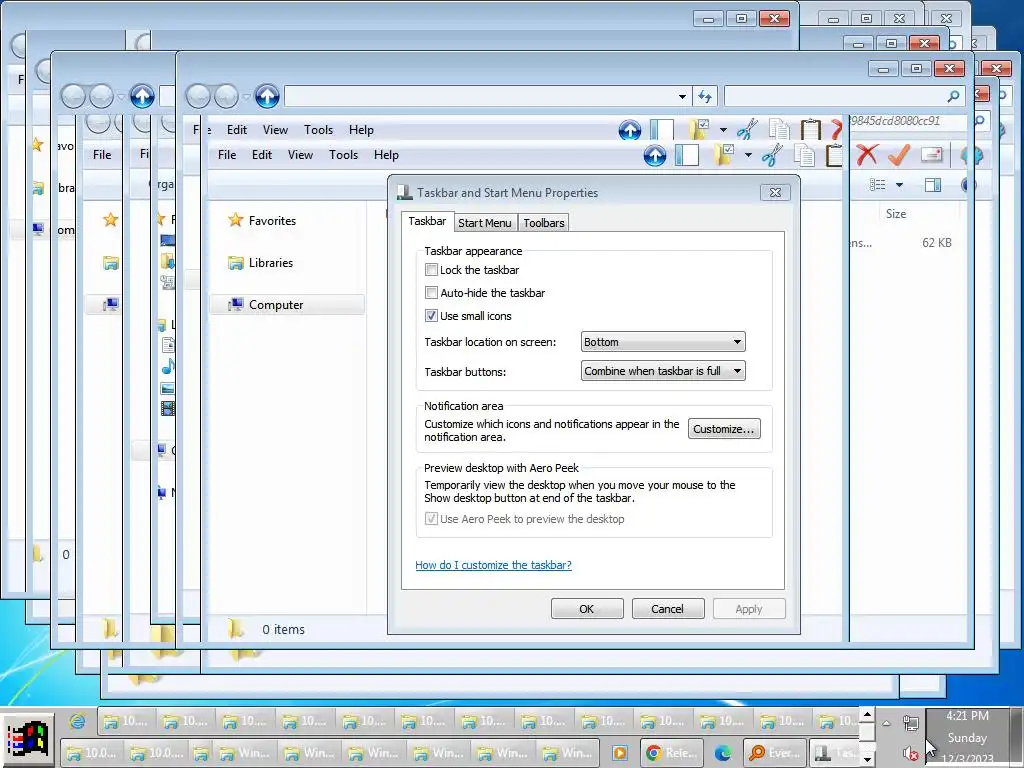The width and height of the screenshot is (1024, 768).
Task: Click Cut scissors icon in front Explorer toolbar
Action: click(772, 155)
